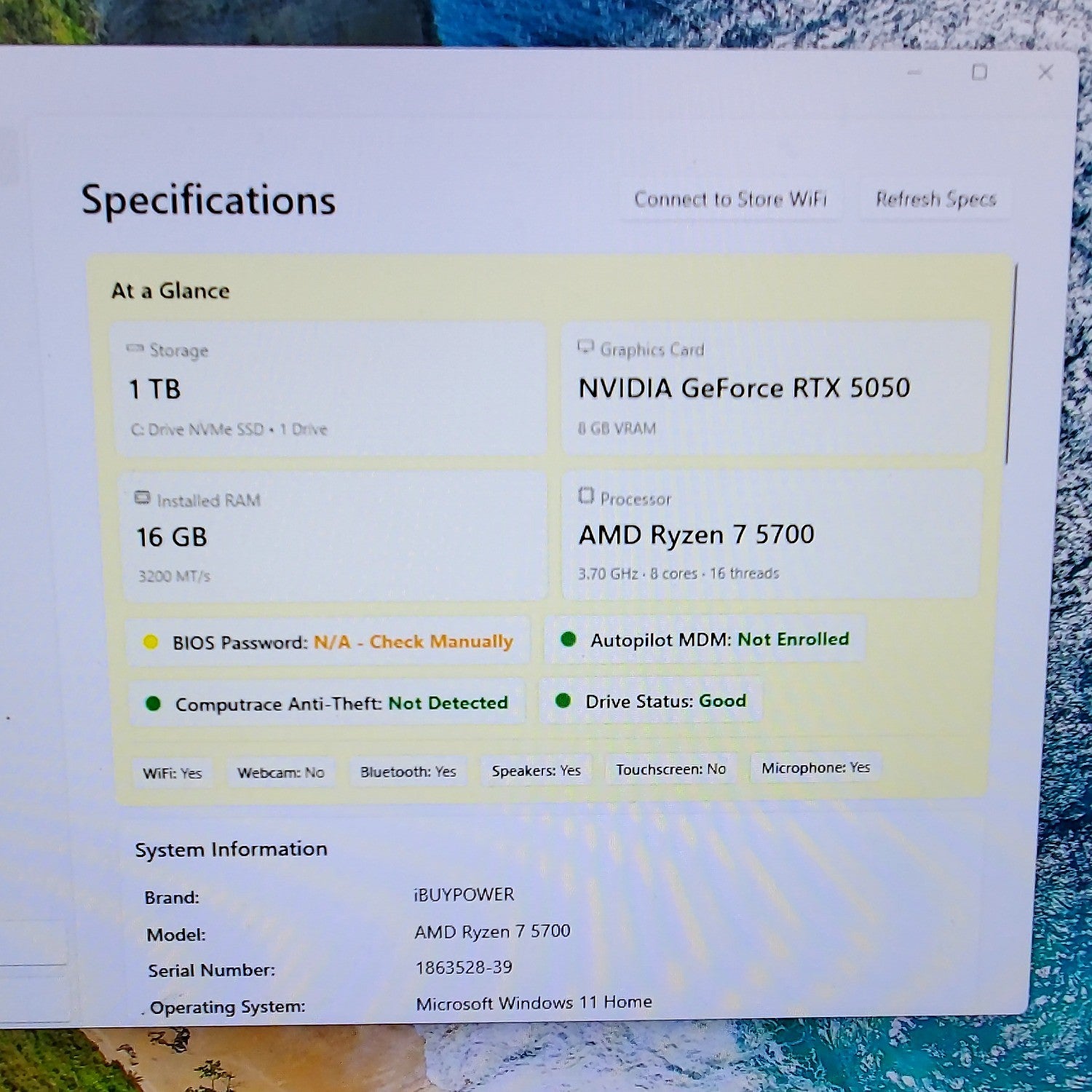
Task: Select NVIDIA GeForce RTX 5050 text
Action: [744, 388]
